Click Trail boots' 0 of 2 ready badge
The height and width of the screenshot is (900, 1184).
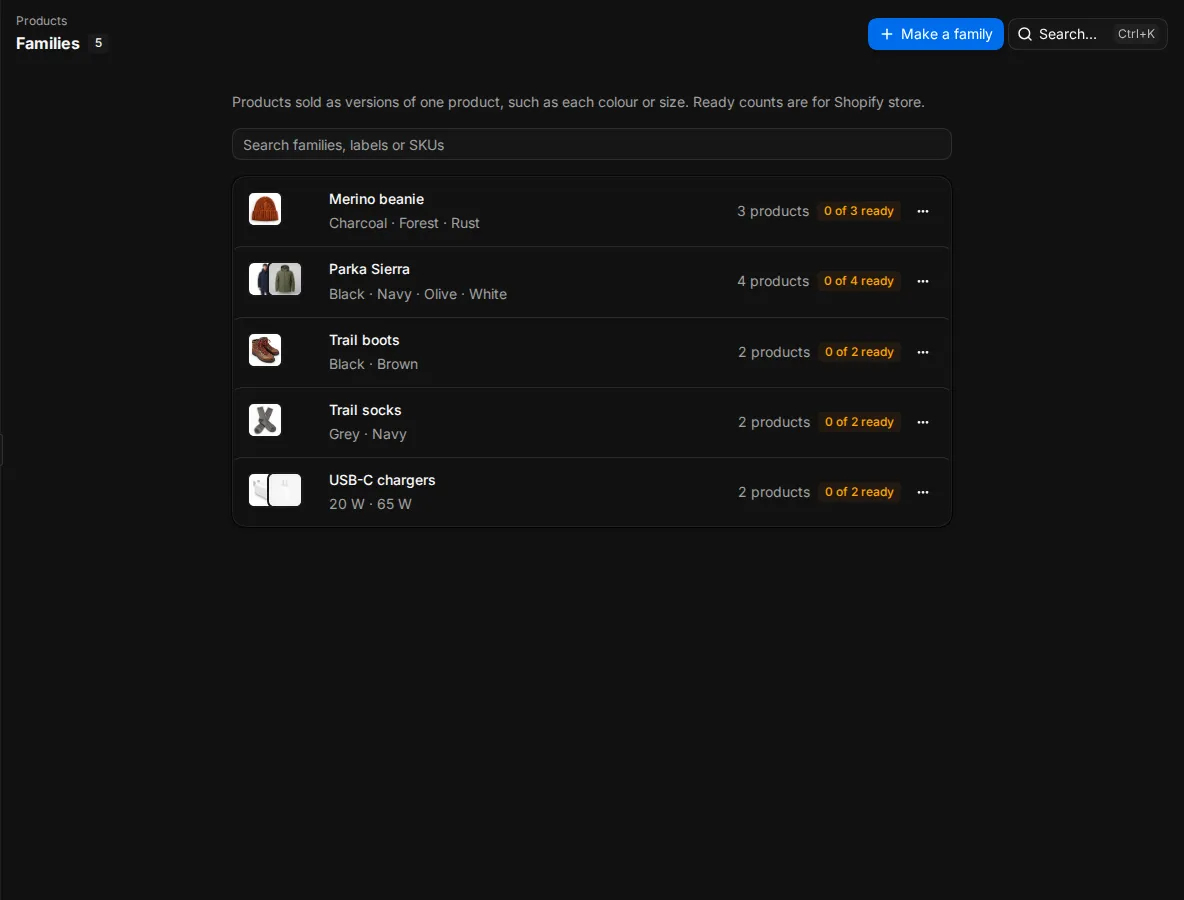(x=859, y=352)
